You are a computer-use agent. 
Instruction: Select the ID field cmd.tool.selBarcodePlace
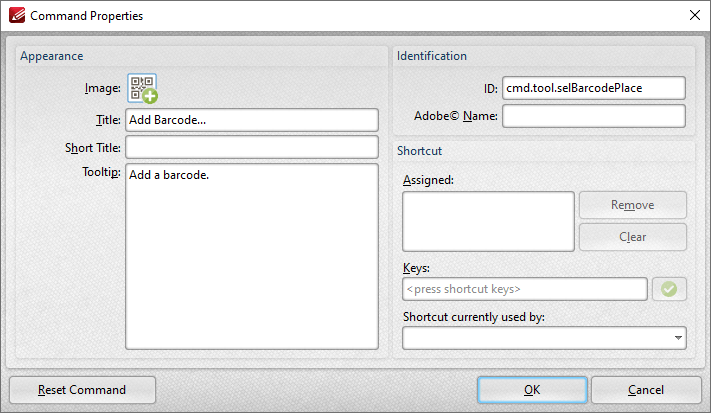point(594,88)
